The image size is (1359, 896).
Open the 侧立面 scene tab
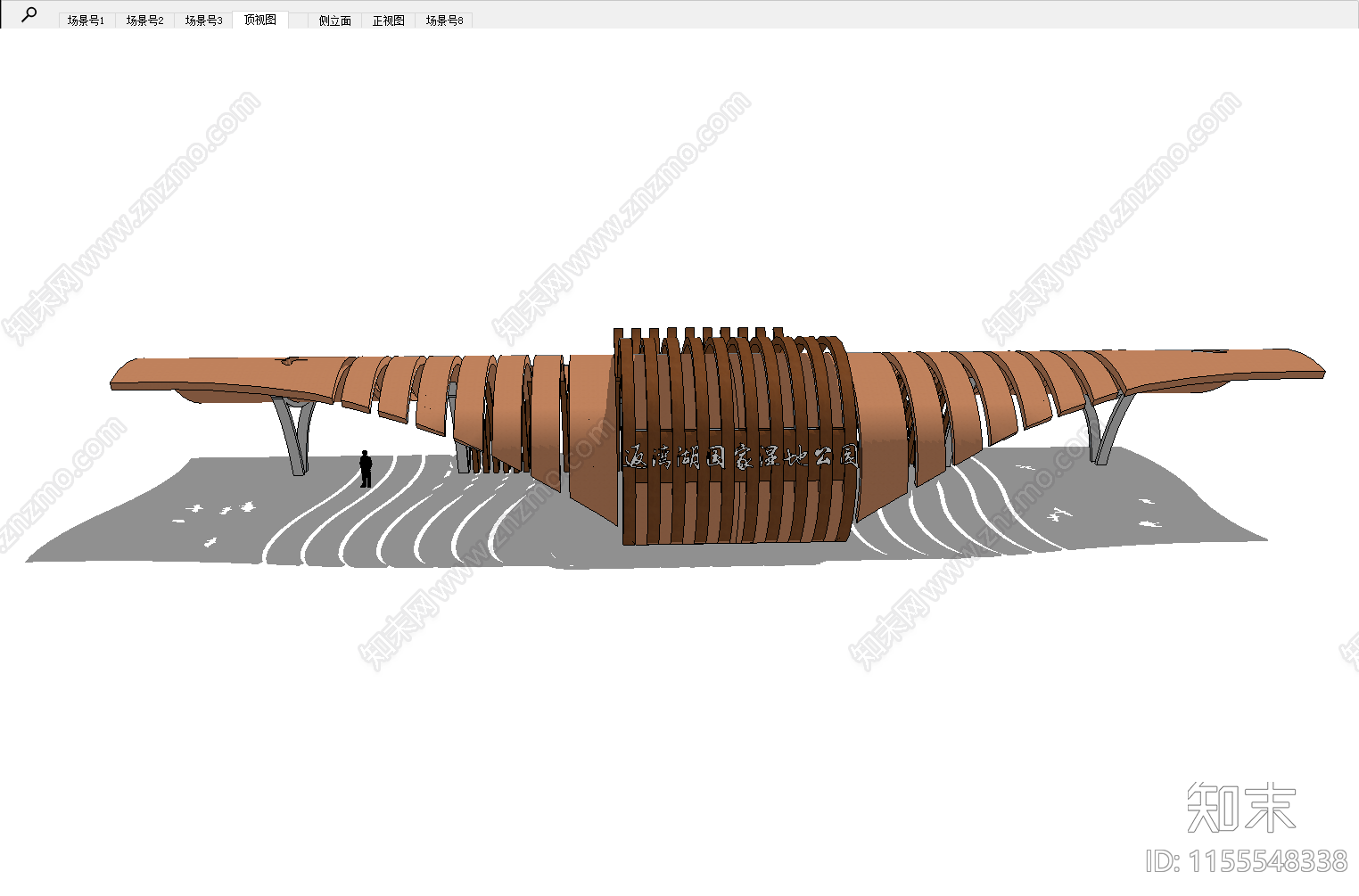335,21
